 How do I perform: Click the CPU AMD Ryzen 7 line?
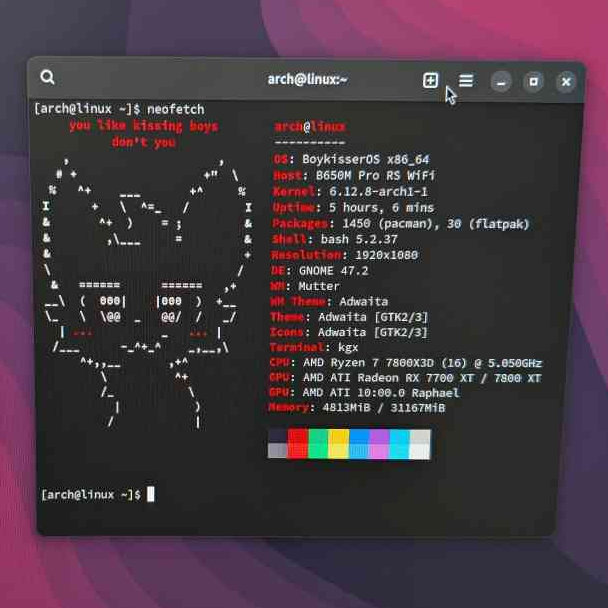405,363
